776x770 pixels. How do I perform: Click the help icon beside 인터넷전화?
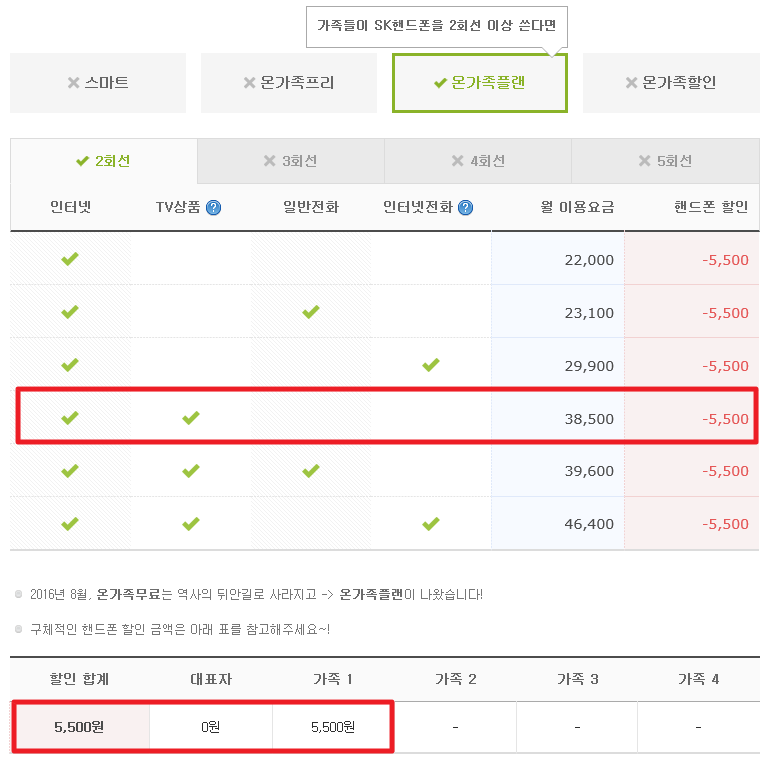click(465, 208)
